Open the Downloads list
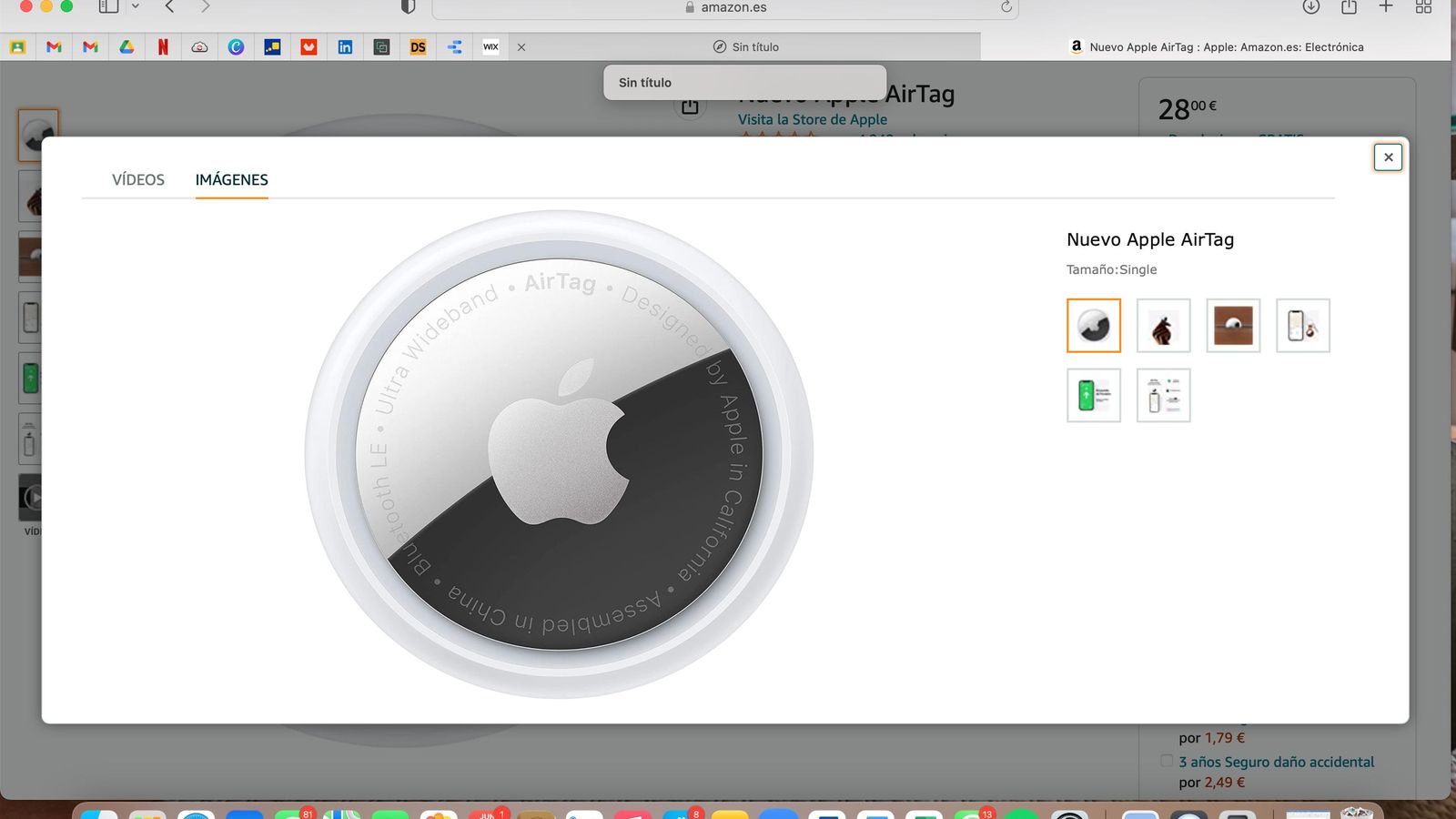1456x819 pixels. coord(1310,7)
